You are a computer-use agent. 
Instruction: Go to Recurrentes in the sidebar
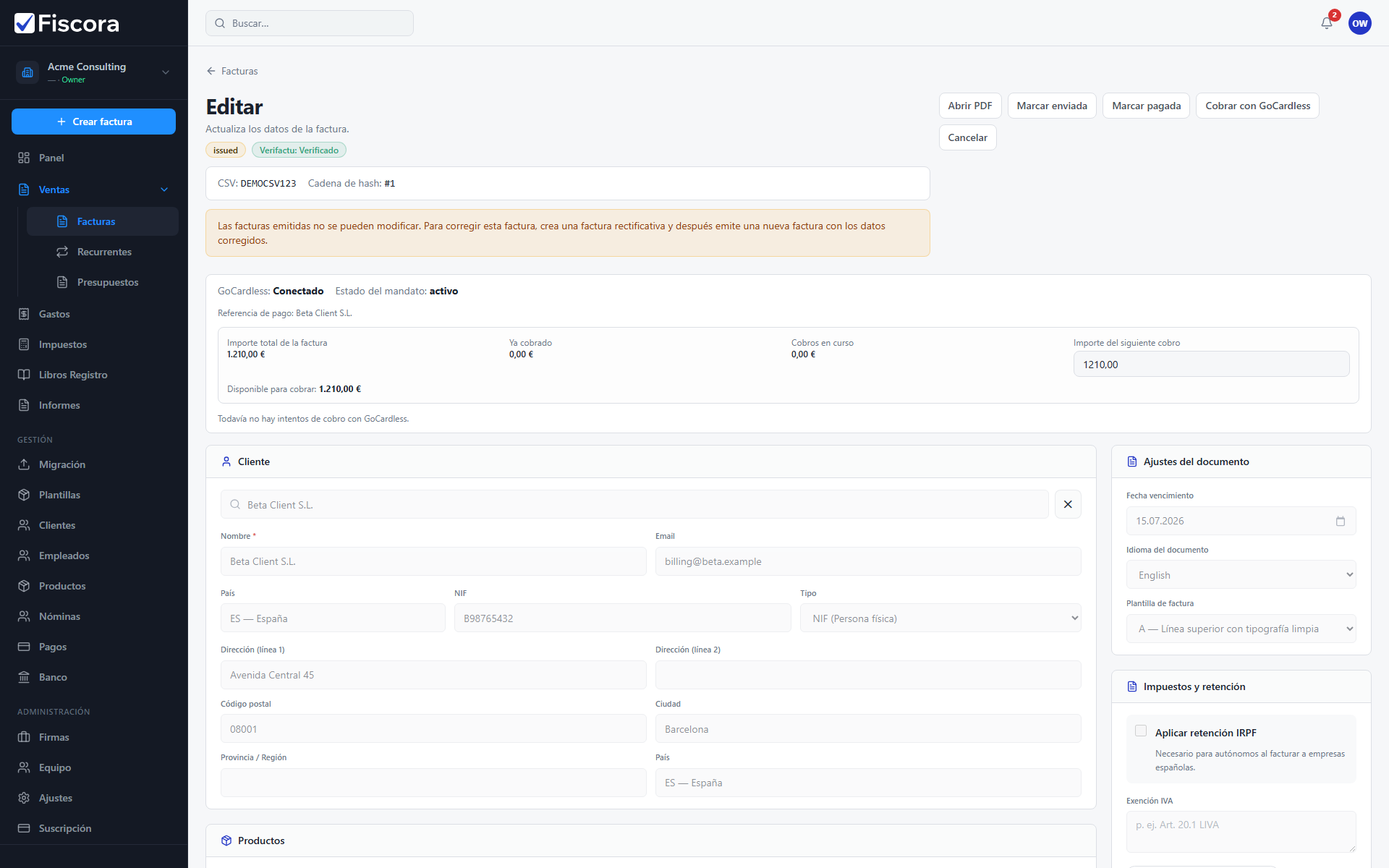[103, 252]
